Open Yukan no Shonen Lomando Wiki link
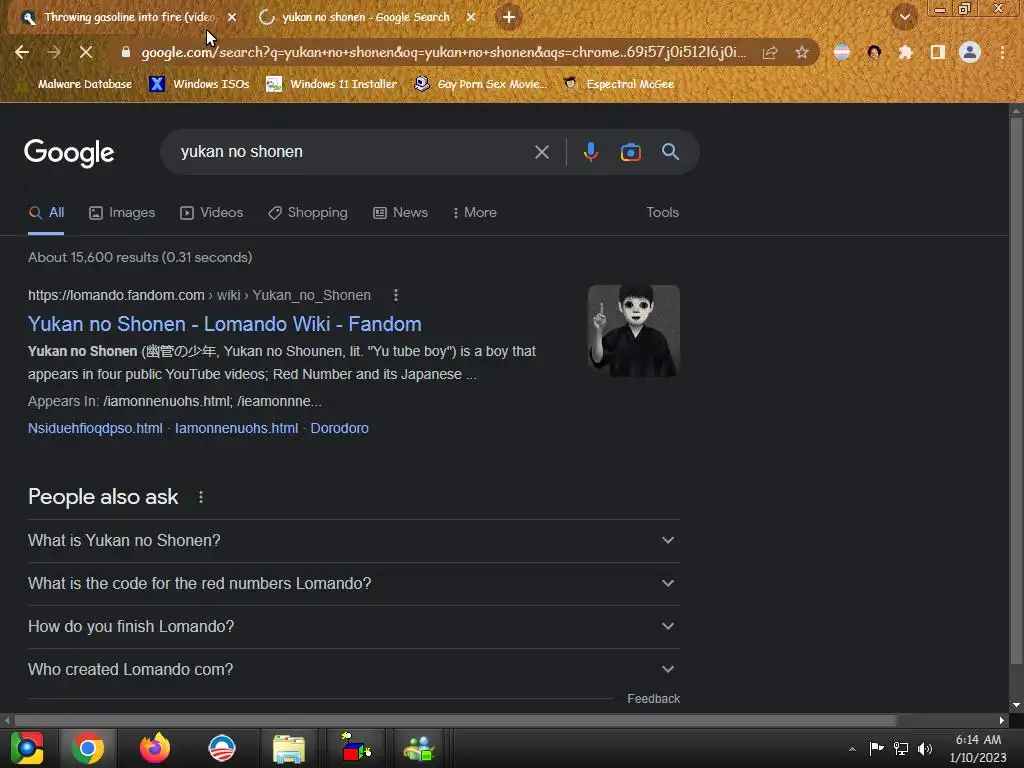This screenshot has height=768, width=1024. pyautogui.click(x=225, y=324)
